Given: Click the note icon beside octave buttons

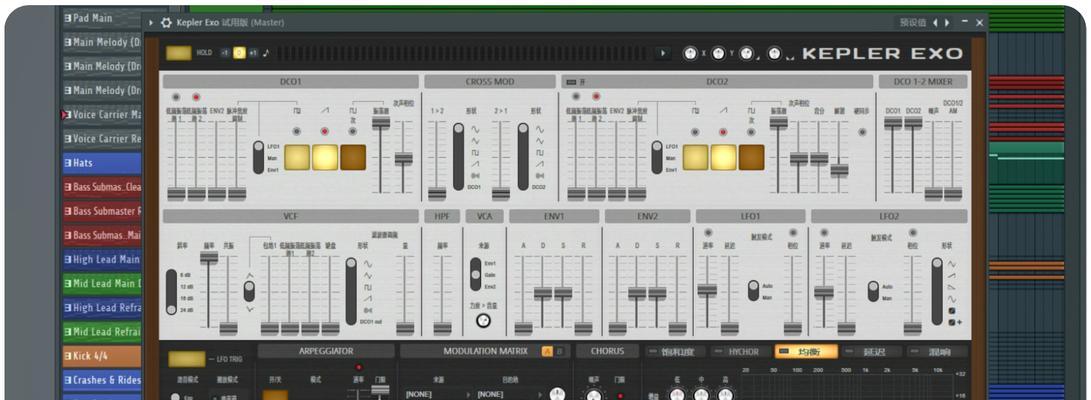Looking at the screenshot, I should click(x=266, y=53).
